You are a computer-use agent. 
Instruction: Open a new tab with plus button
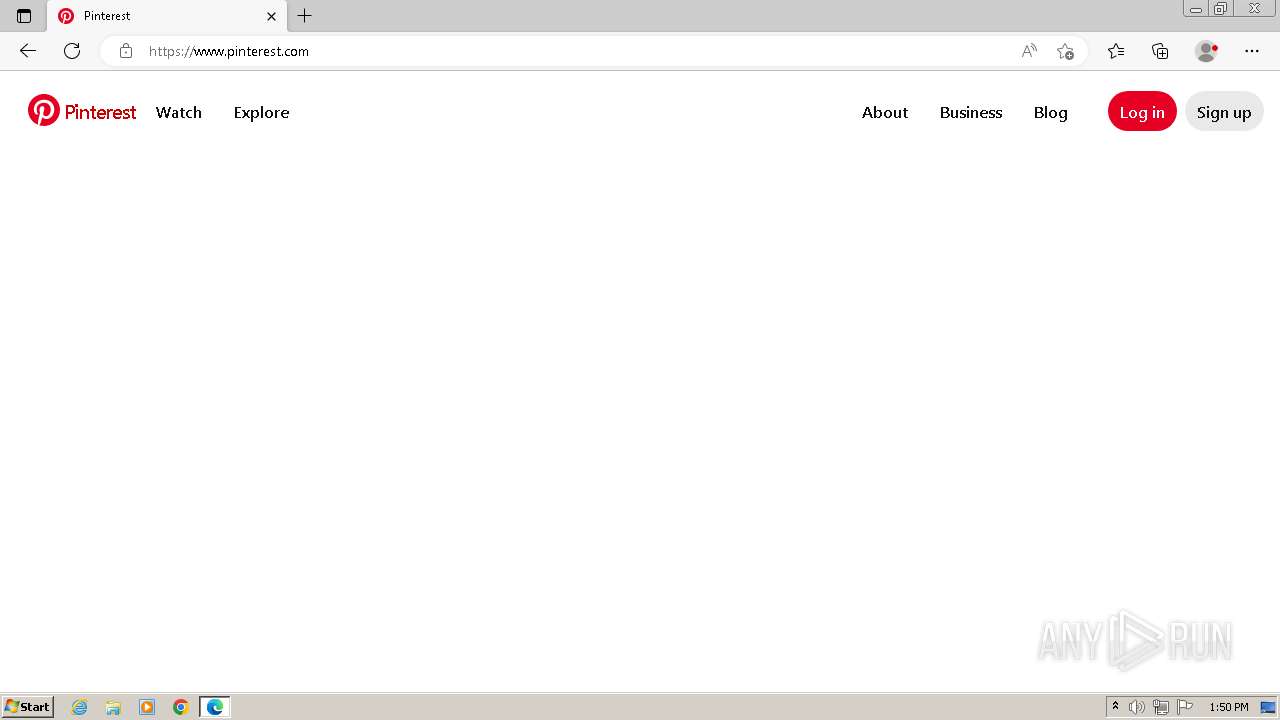[x=305, y=16]
